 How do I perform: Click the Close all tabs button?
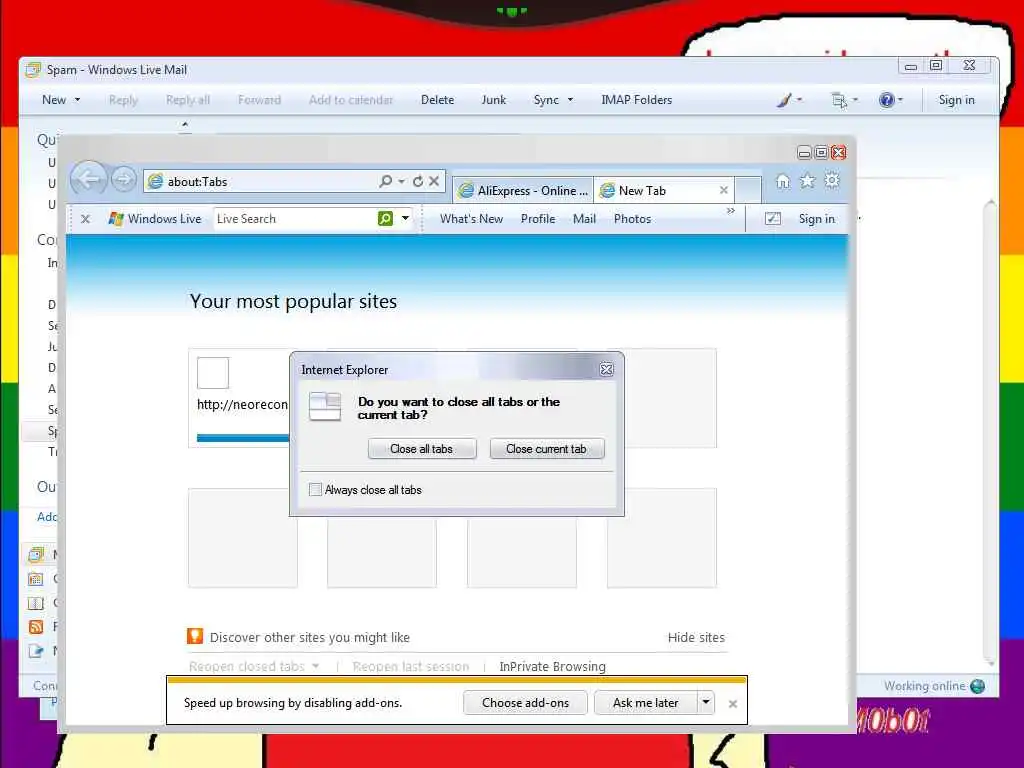point(422,449)
